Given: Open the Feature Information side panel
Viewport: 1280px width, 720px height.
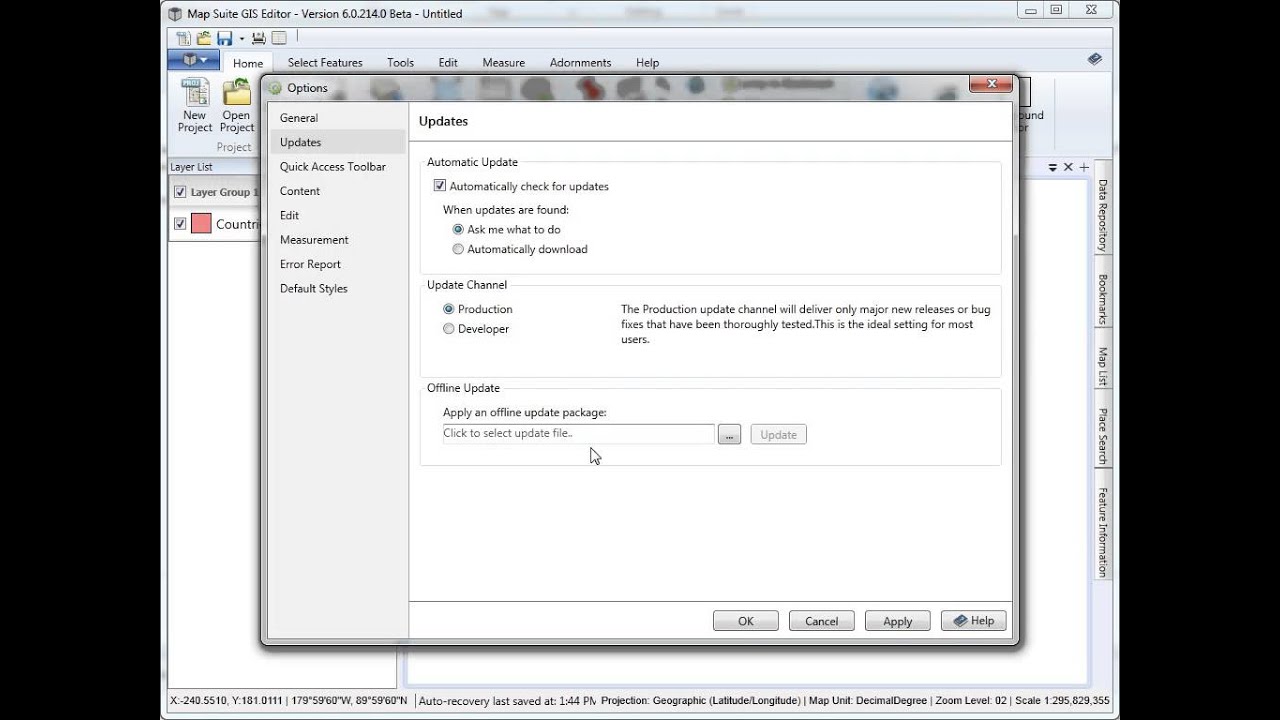Looking at the screenshot, I should tap(1103, 532).
